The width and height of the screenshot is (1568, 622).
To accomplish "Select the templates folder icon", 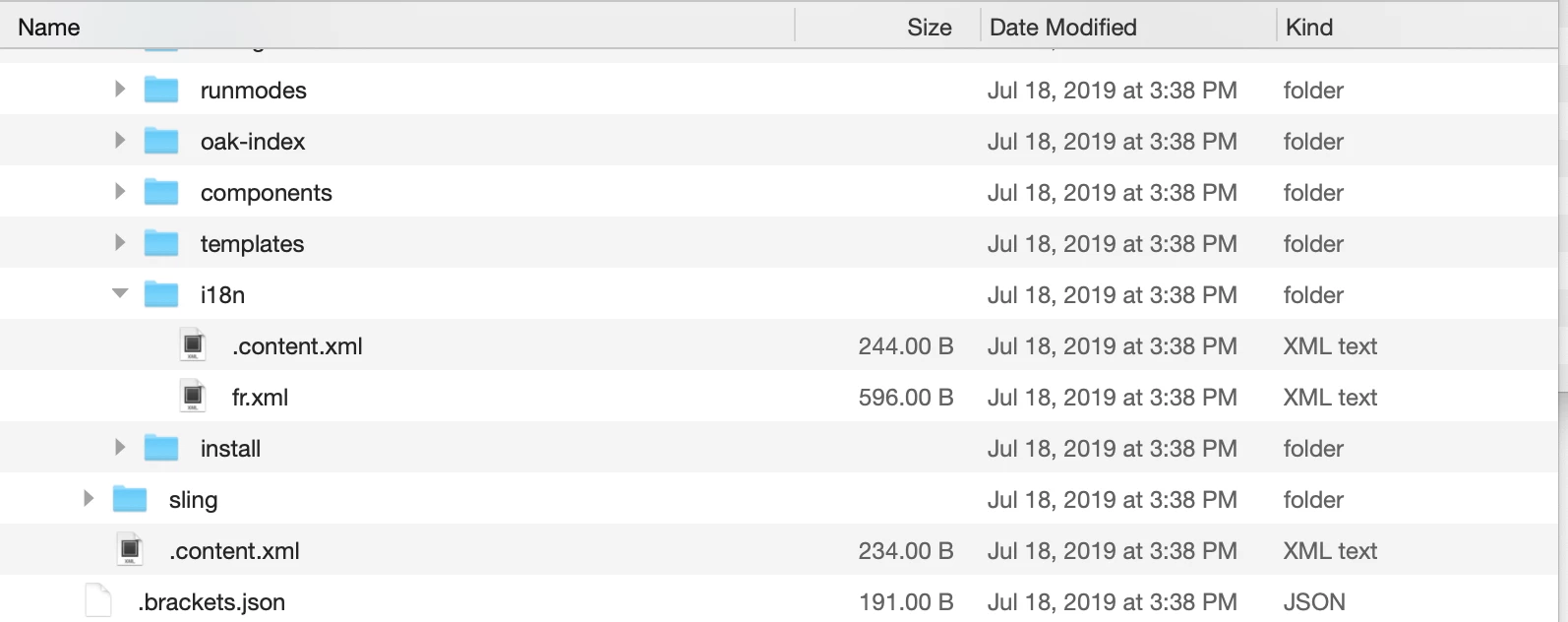I will click(161, 243).
